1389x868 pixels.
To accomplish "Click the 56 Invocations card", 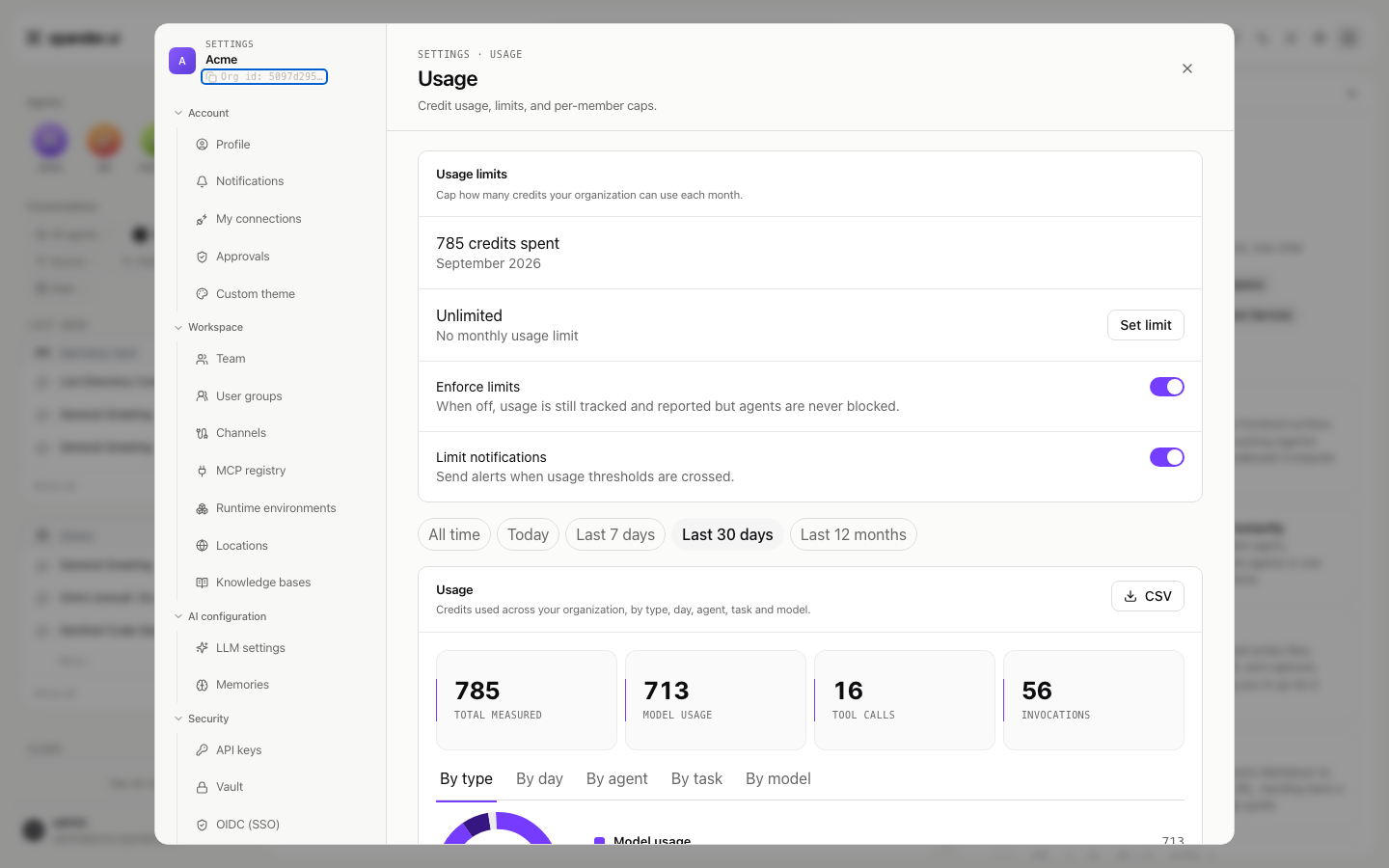I will [x=1094, y=700].
